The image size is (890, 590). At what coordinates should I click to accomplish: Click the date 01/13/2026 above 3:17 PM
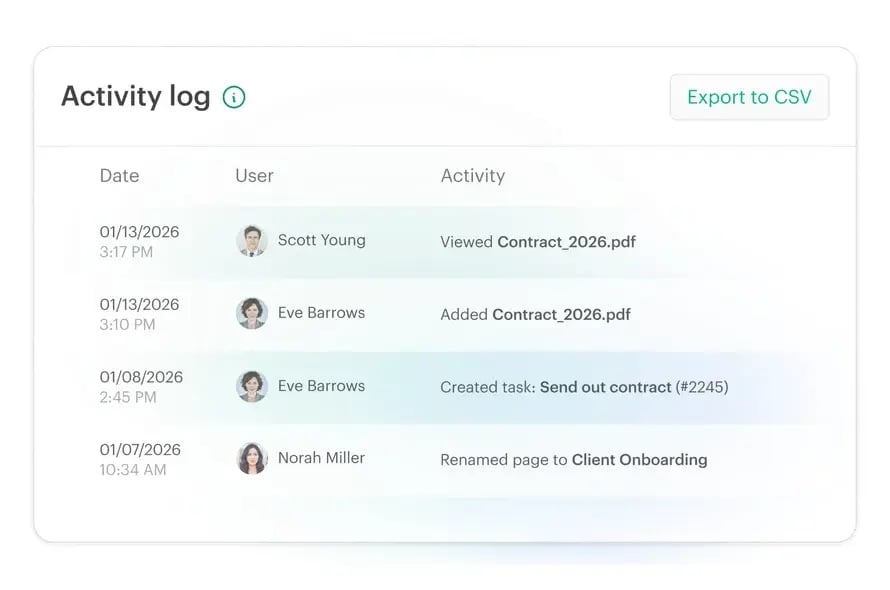[139, 232]
